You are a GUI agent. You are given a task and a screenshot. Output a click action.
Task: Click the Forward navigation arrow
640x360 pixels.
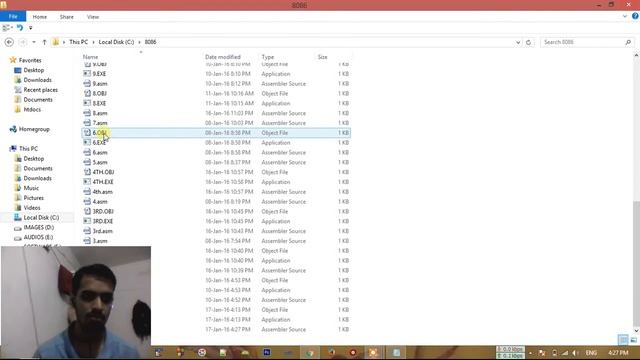[22, 42]
